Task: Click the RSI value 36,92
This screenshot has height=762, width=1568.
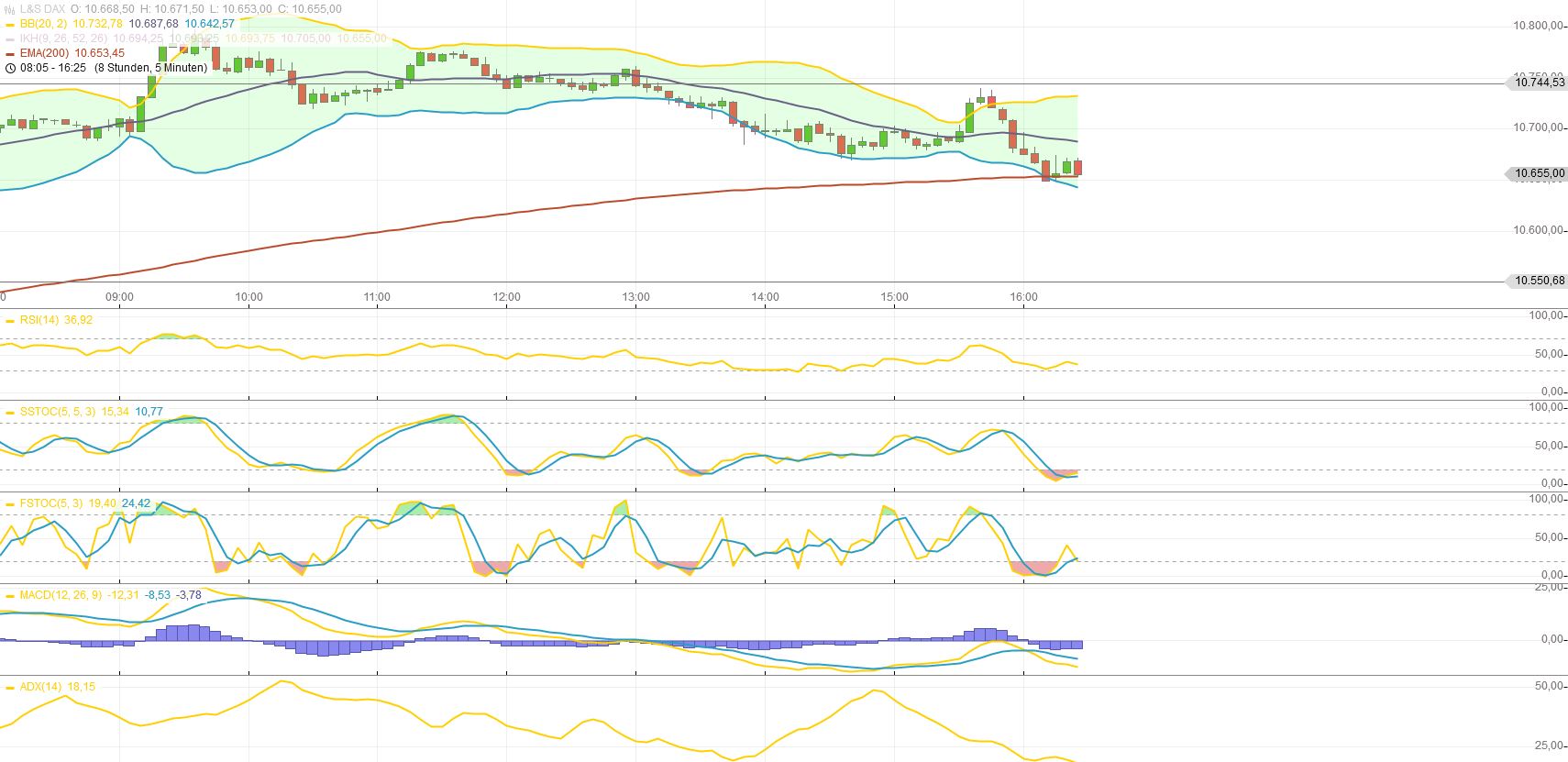Action: click(x=79, y=320)
